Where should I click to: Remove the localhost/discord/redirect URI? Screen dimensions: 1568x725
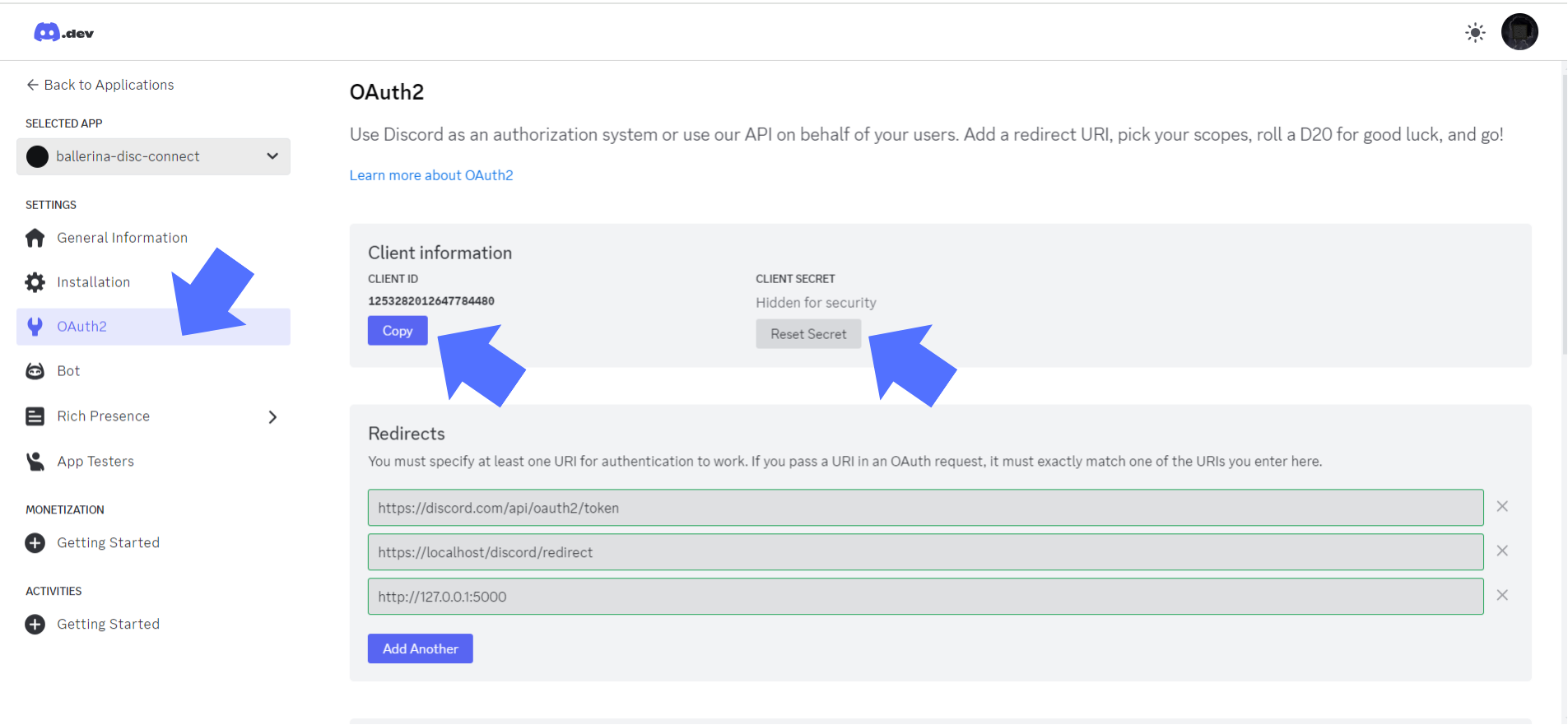pos(1502,551)
